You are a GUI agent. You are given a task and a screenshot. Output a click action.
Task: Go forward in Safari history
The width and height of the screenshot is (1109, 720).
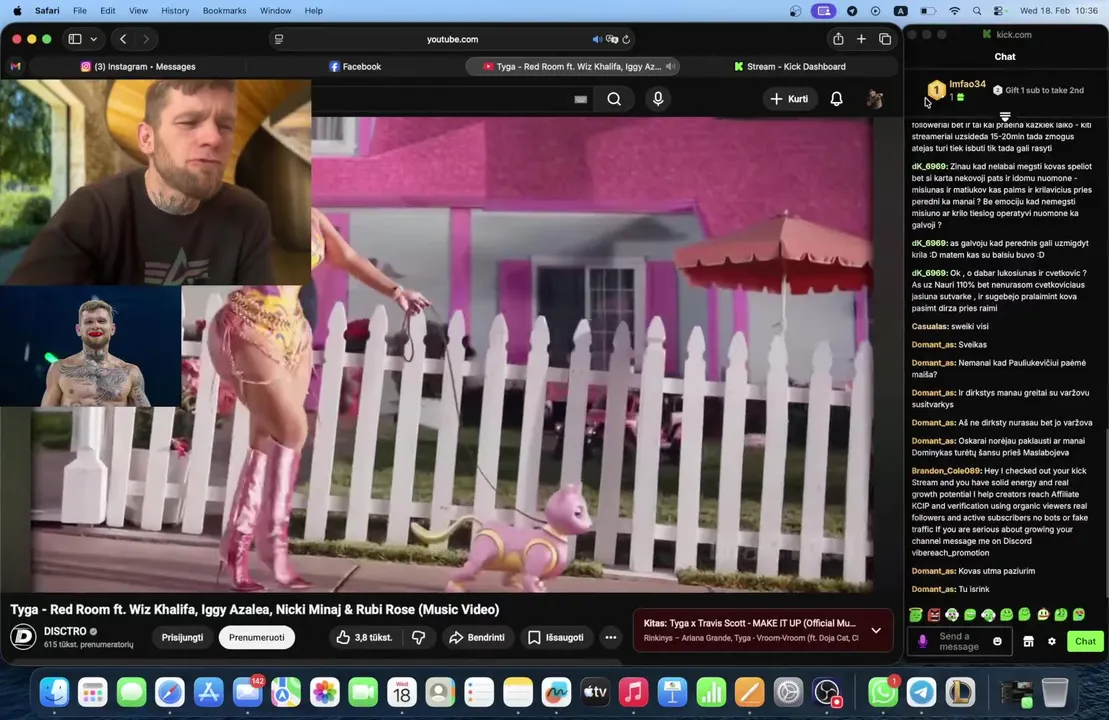pyautogui.click(x=146, y=39)
